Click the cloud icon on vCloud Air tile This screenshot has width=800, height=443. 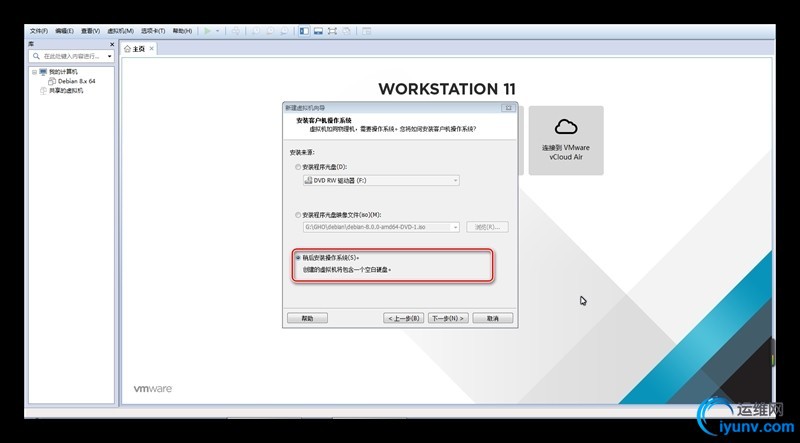[566, 126]
